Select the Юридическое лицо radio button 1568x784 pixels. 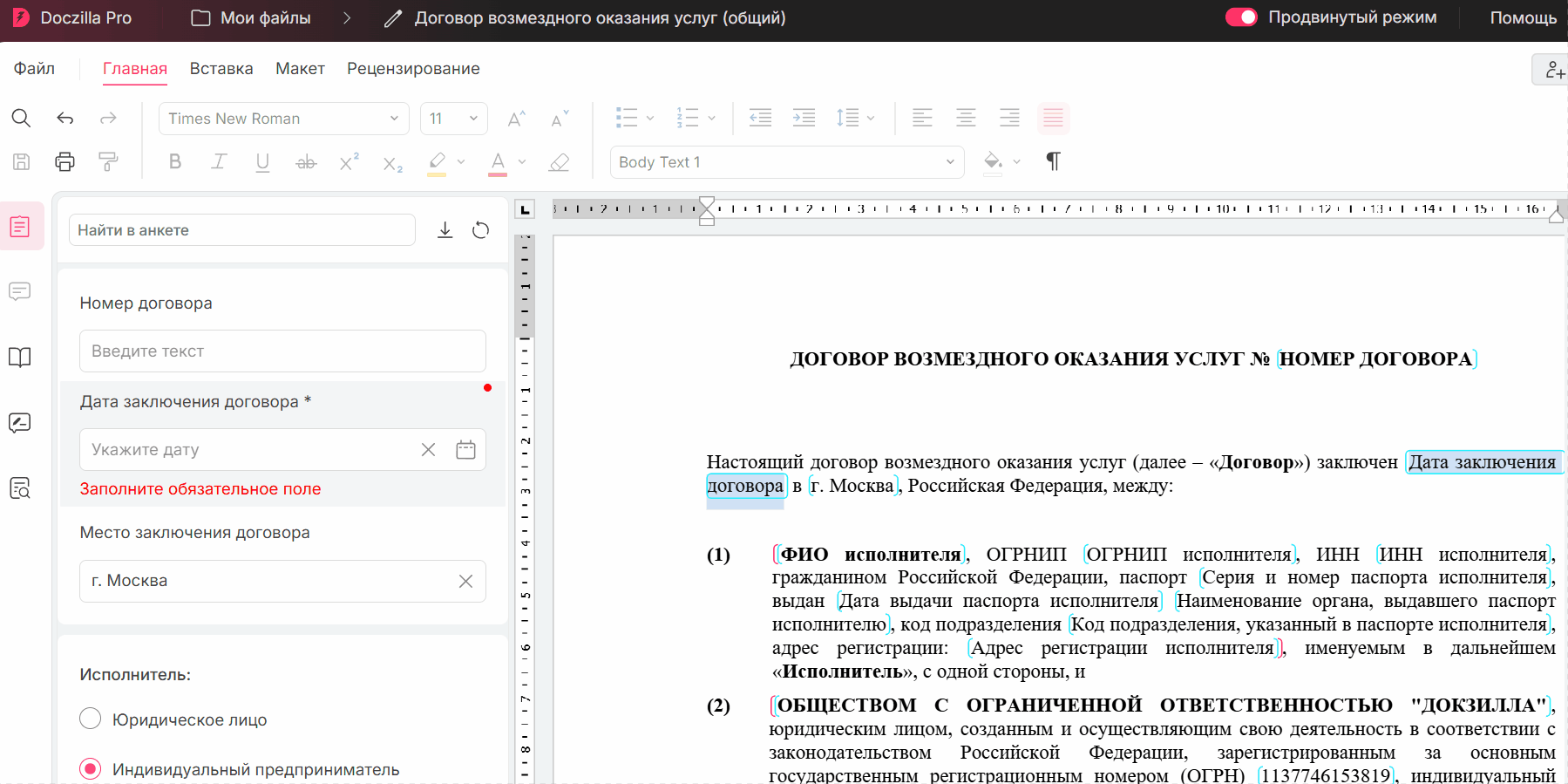point(91,719)
